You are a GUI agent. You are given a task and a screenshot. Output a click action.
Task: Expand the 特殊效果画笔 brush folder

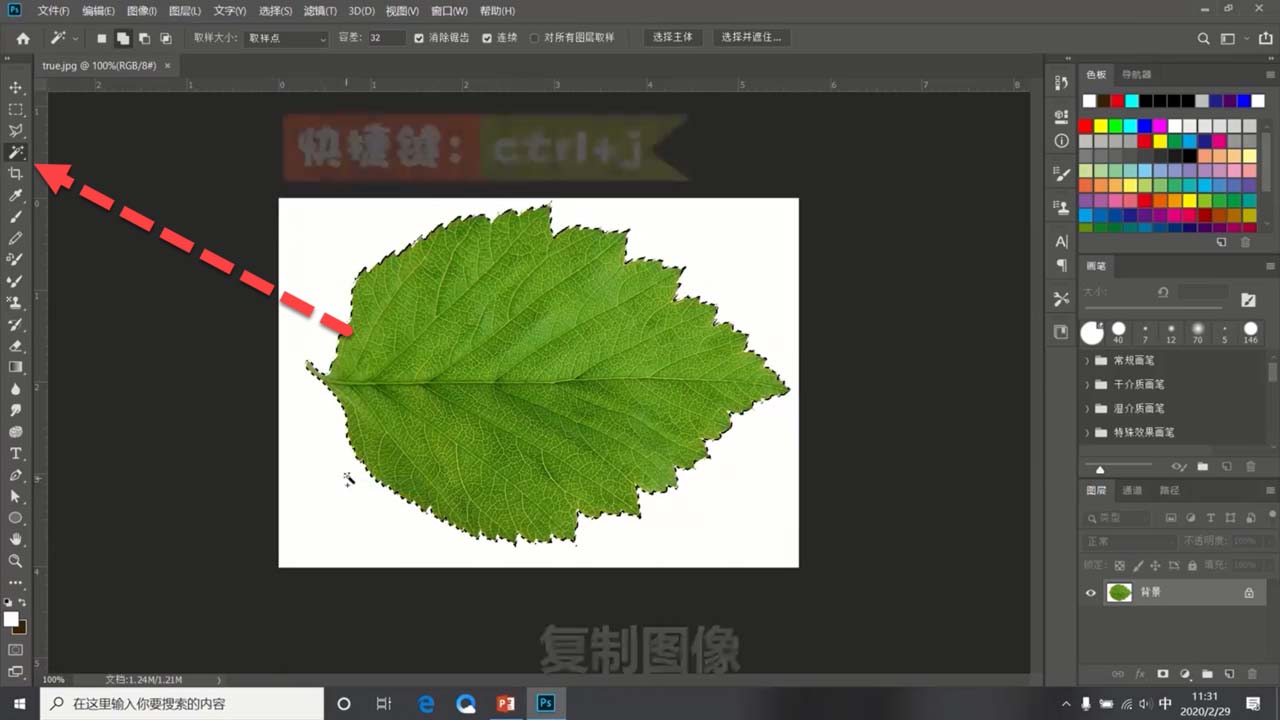[x=1087, y=432]
